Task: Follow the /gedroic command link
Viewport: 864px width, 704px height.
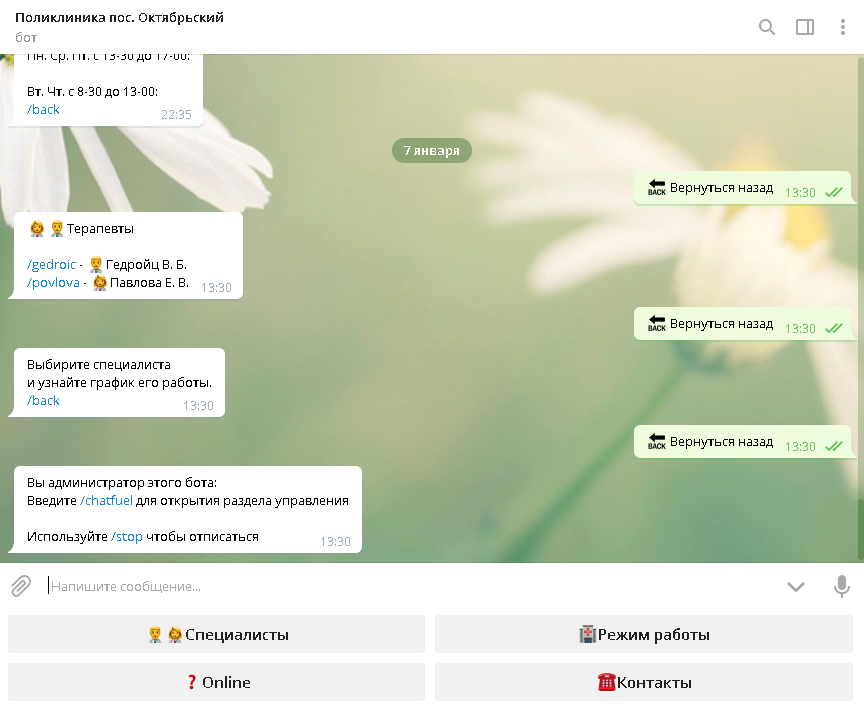Action: click(51, 264)
